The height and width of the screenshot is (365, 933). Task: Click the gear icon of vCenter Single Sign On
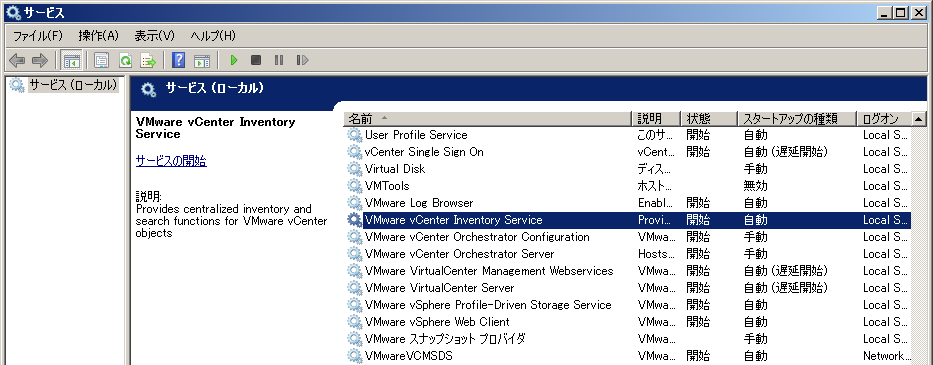coord(355,152)
